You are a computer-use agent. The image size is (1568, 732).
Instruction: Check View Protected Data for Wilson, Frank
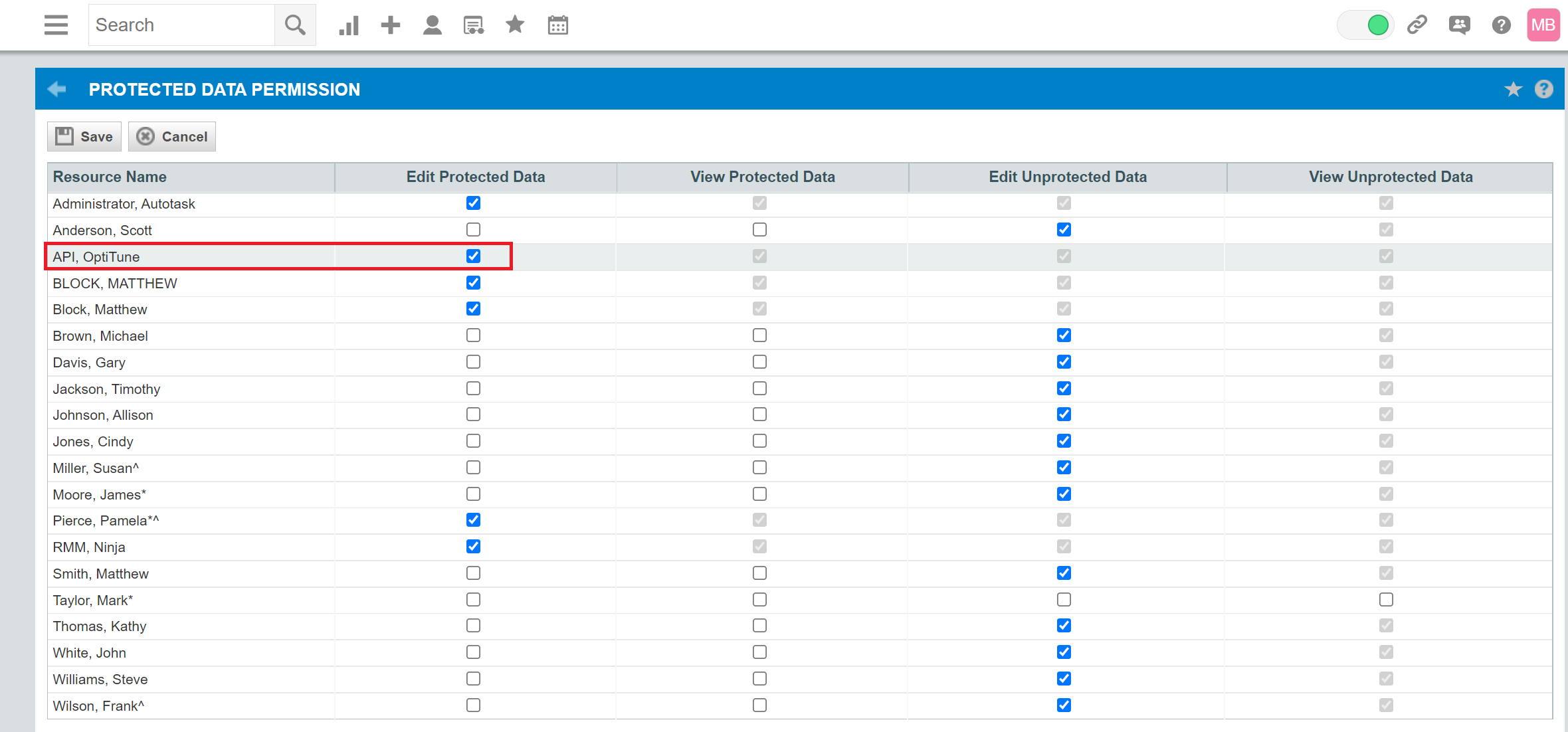759,705
